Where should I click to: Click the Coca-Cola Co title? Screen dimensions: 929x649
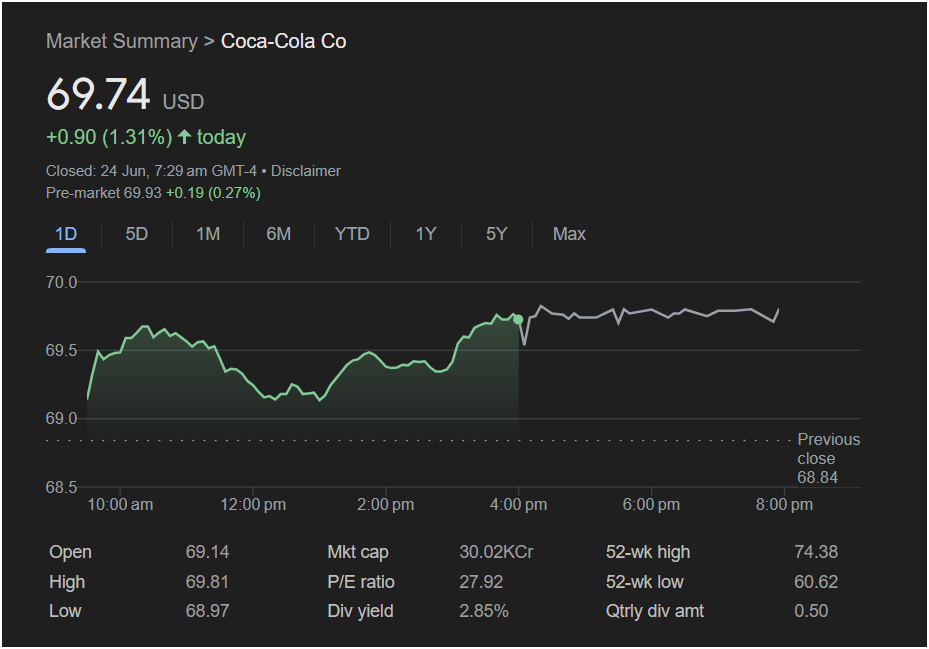click(283, 41)
